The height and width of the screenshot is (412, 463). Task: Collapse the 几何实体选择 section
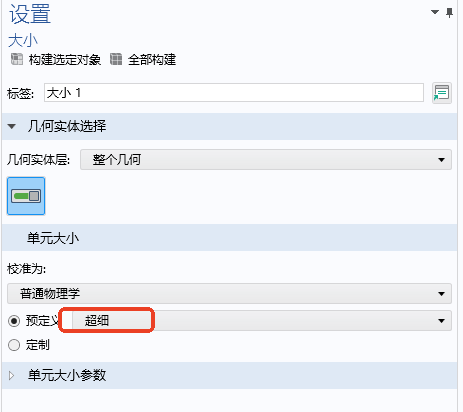point(12,126)
